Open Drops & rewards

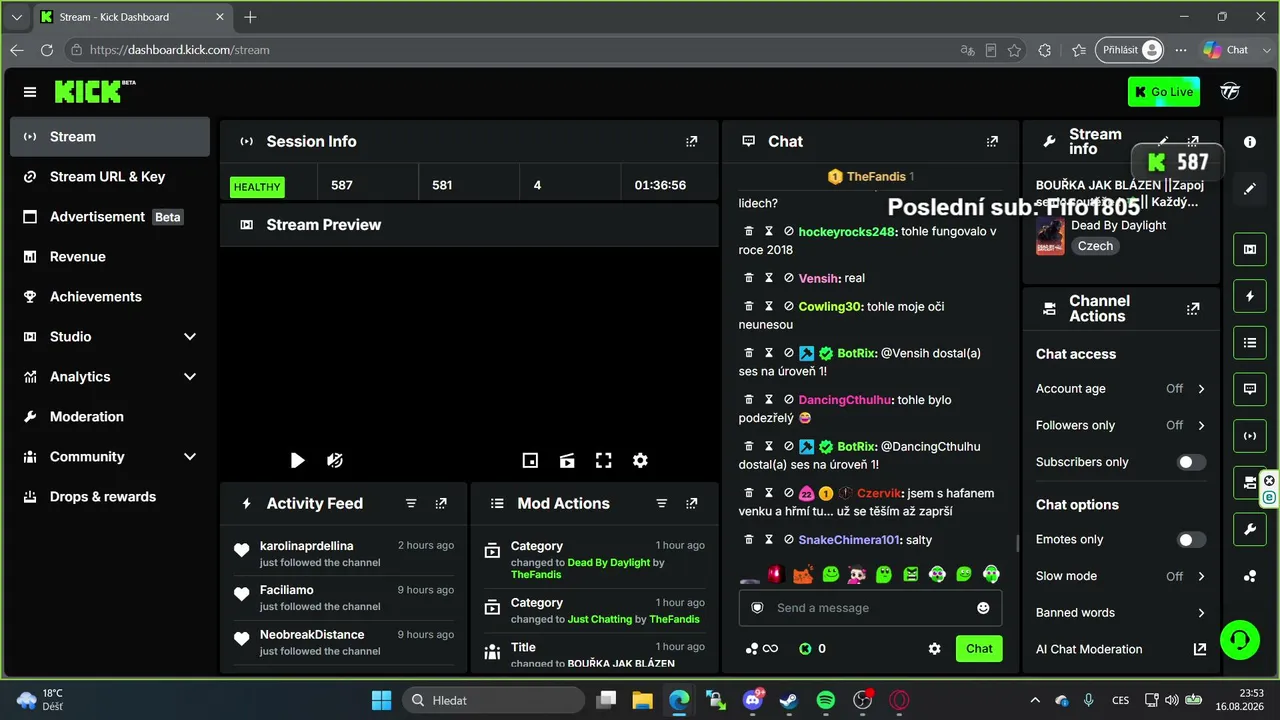pyautogui.click(x=110, y=497)
